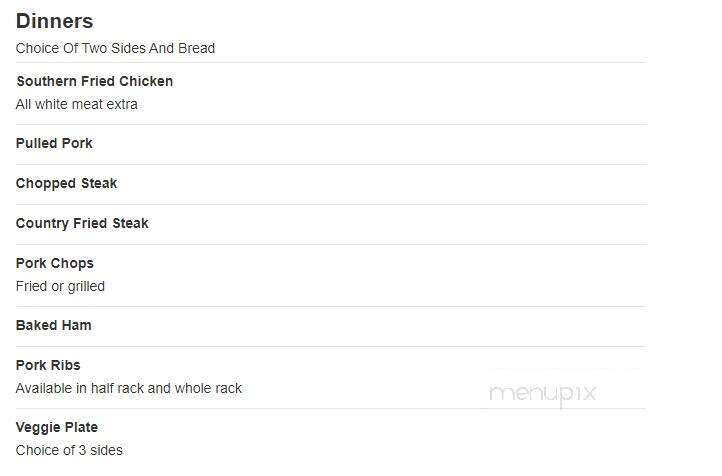Click 'Available in half rack and whole rack'
The width and height of the screenshot is (722, 476).
point(128,389)
